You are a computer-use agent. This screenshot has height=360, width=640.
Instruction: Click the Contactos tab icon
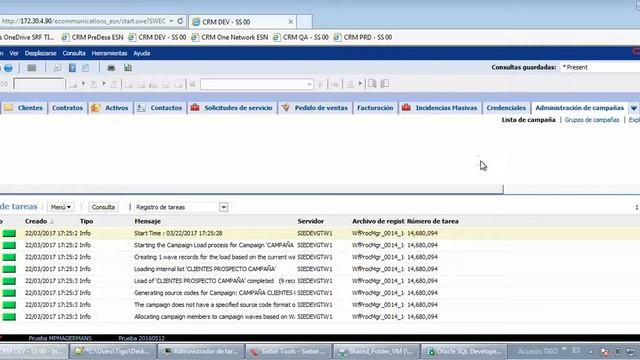tap(141, 108)
